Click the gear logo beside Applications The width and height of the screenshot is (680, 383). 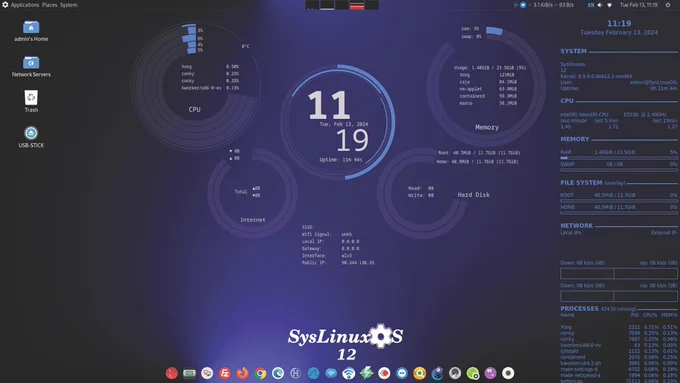[x=5, y=5]
